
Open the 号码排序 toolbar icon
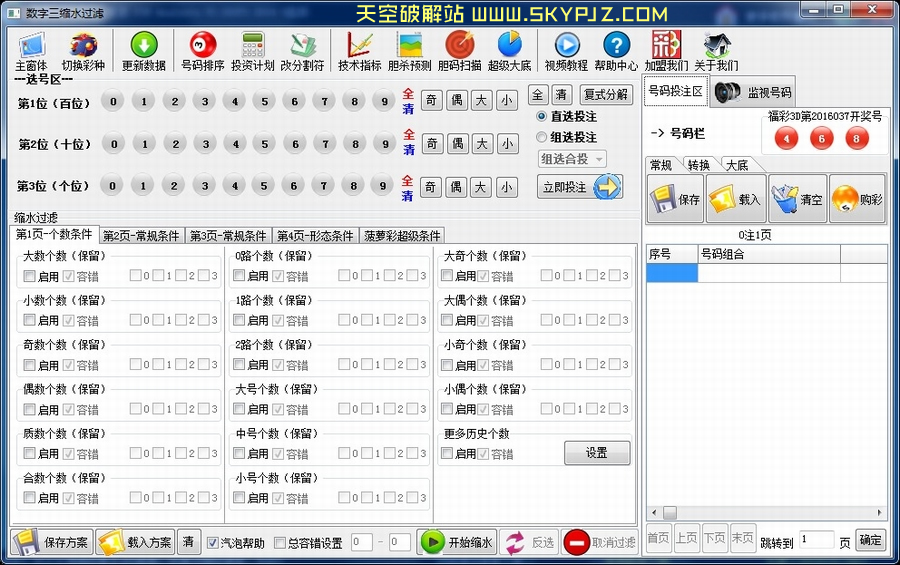[x=202, y=46]
